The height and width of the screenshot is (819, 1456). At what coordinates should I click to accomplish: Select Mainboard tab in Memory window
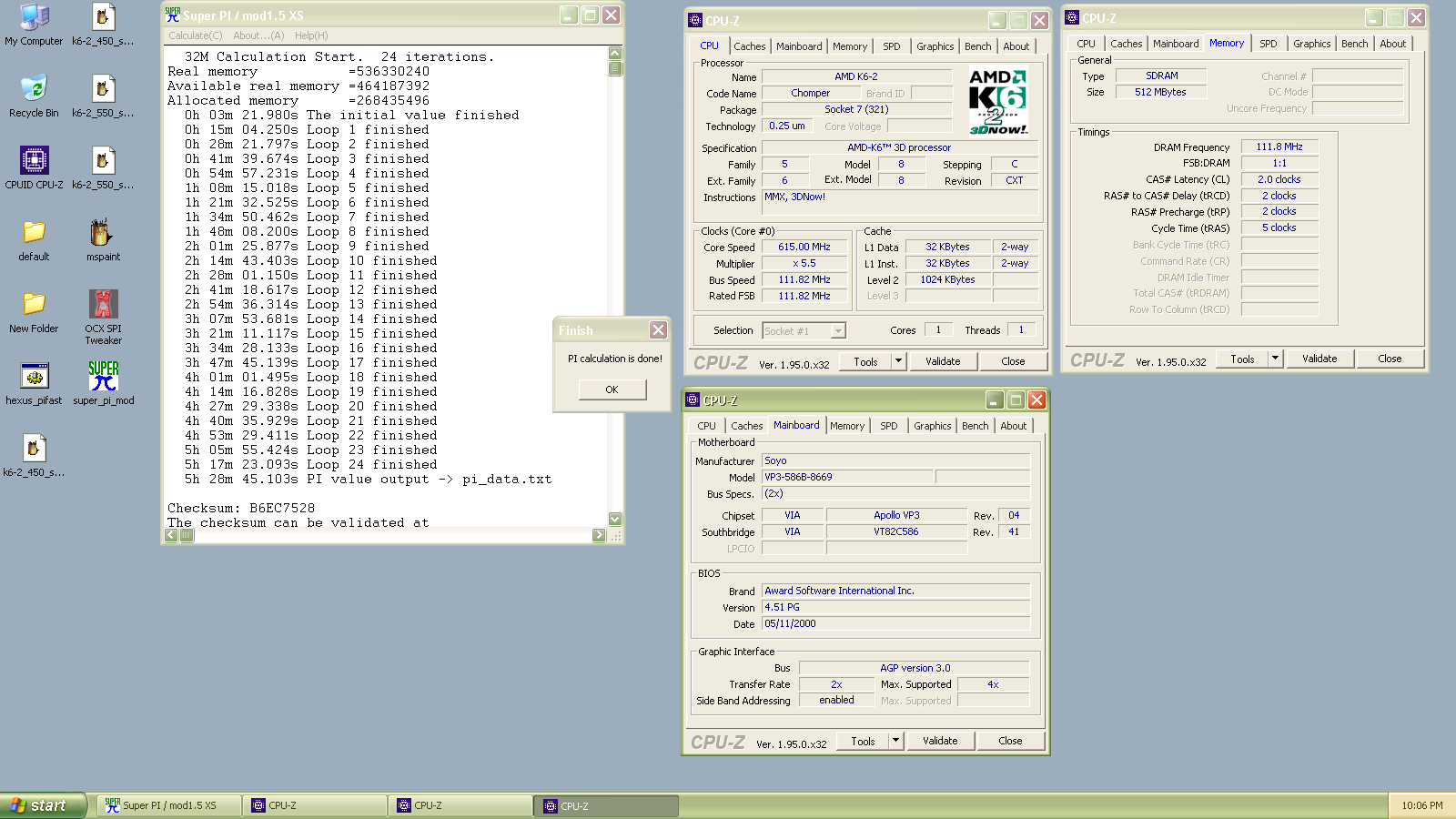[x=1176, y=44]
